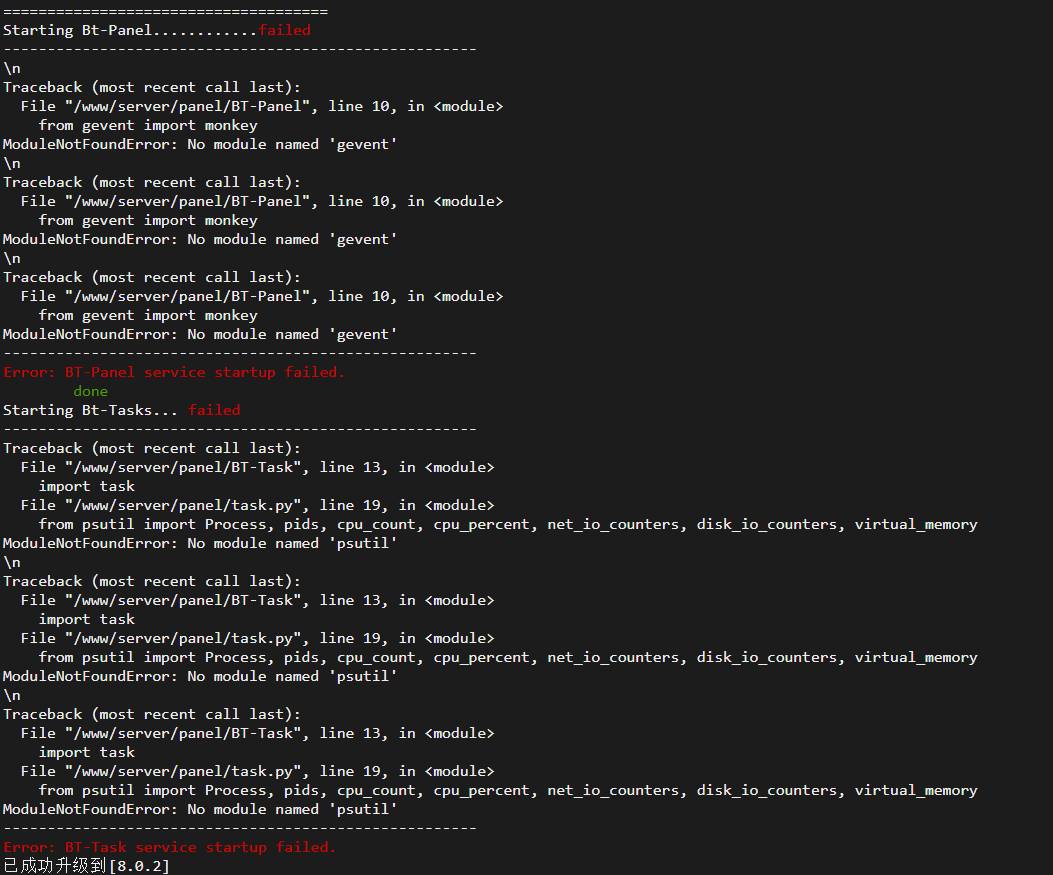Select the green 'done' text
The height and width of the screenshot is (875, 1053).
tap(91, 392)
